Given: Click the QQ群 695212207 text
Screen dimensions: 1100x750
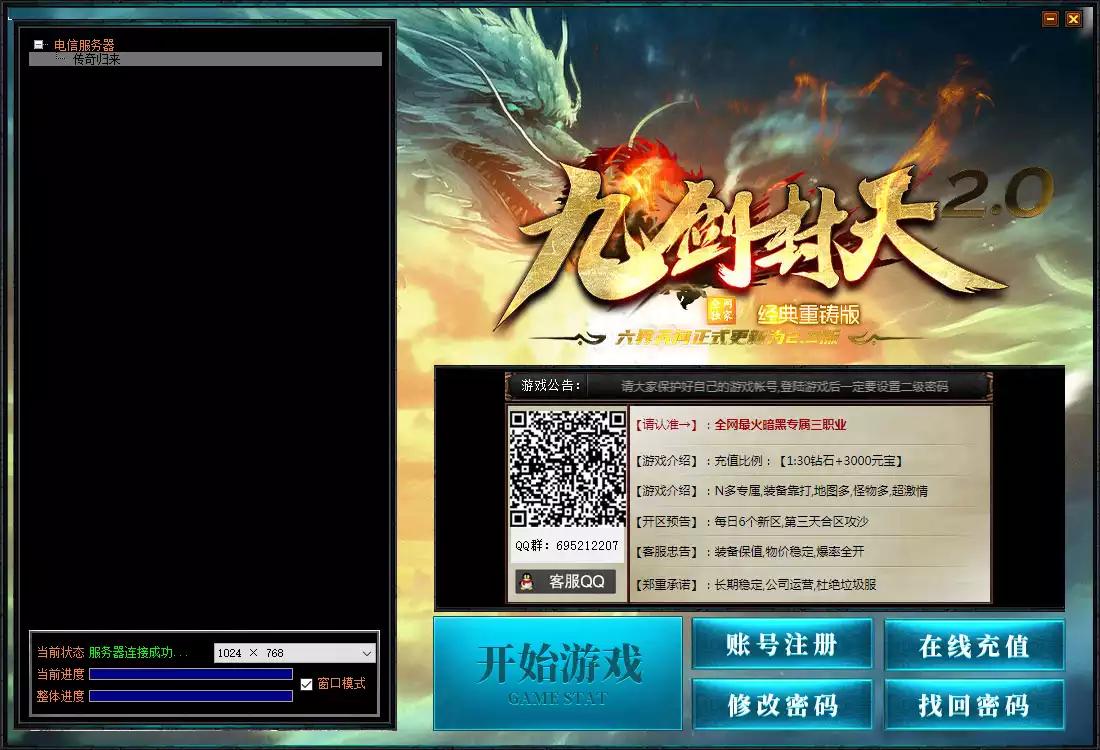Looking at the screenshot, I should [x=567, y=545].
